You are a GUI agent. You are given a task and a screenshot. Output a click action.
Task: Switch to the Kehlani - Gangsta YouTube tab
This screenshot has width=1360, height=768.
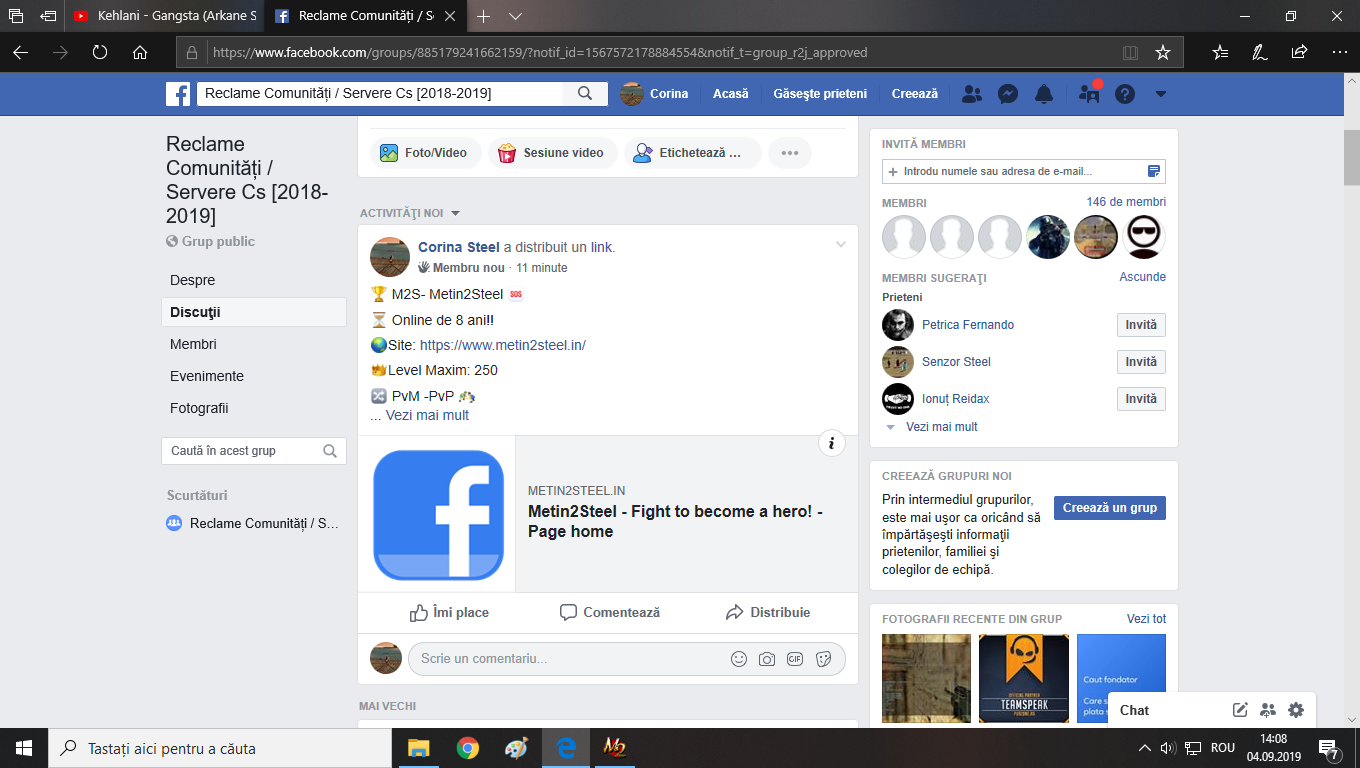coord(164,16)
